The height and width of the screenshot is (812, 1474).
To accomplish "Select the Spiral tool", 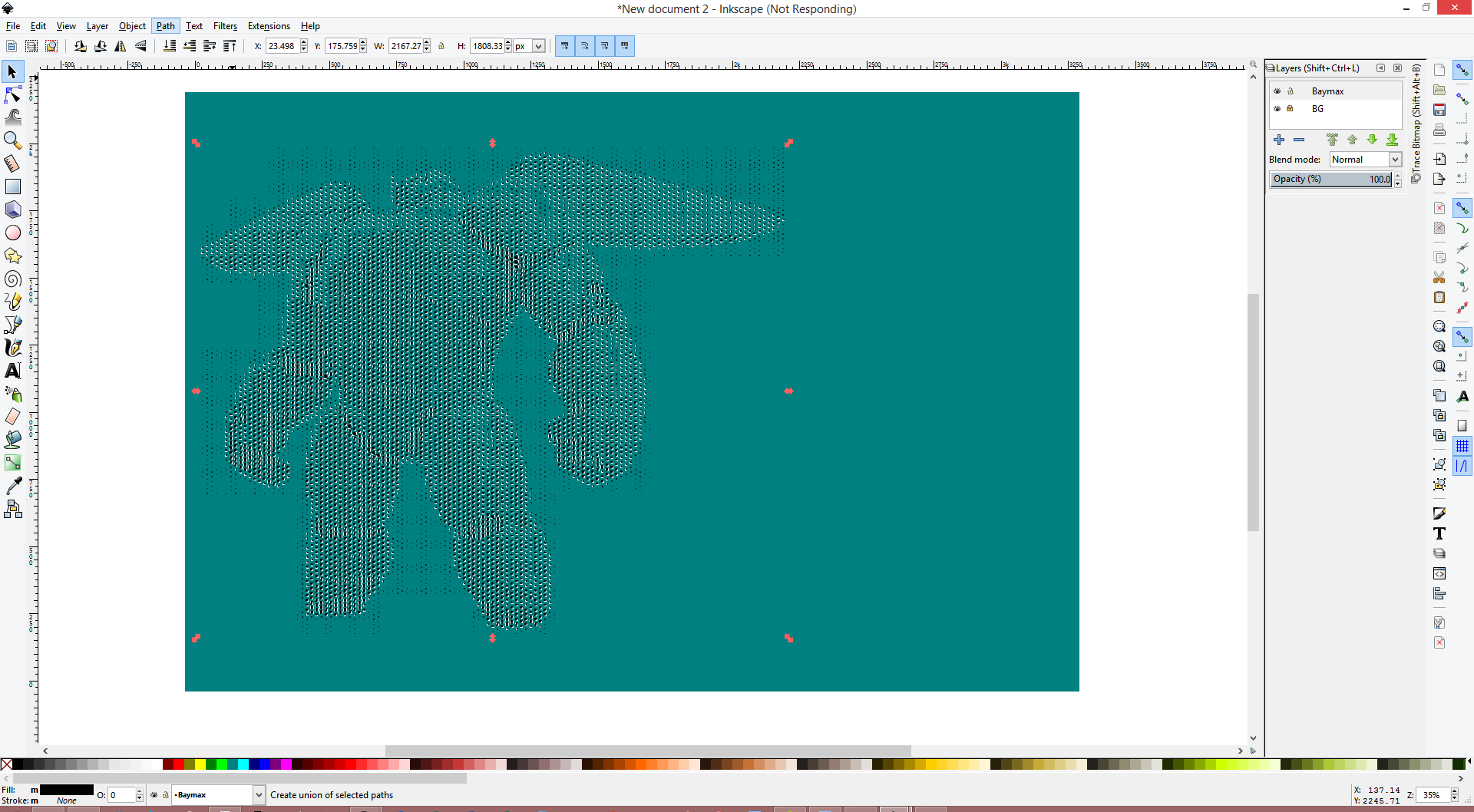I will point(13,279).
